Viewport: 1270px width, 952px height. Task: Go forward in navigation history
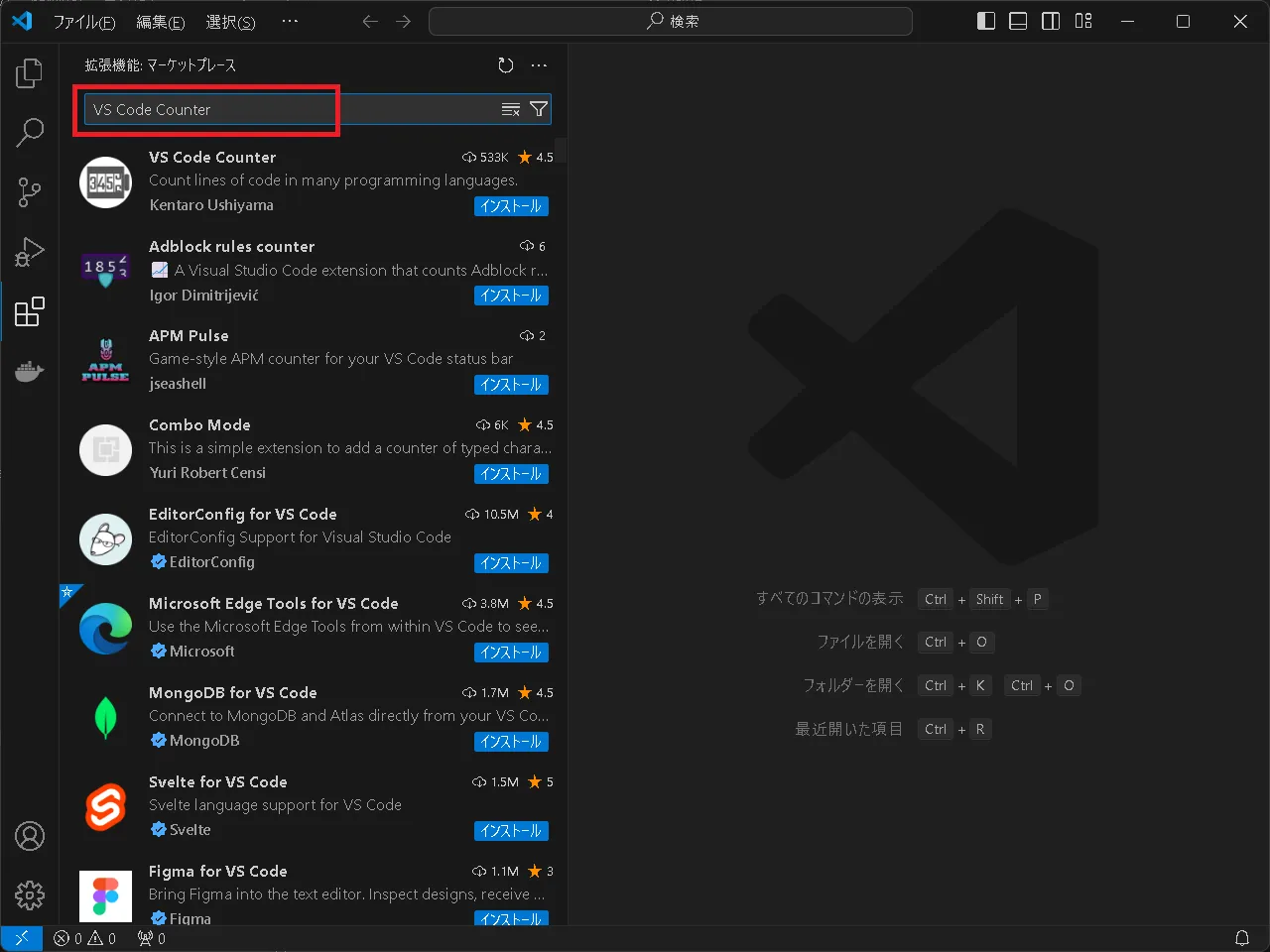click(403, 21)
